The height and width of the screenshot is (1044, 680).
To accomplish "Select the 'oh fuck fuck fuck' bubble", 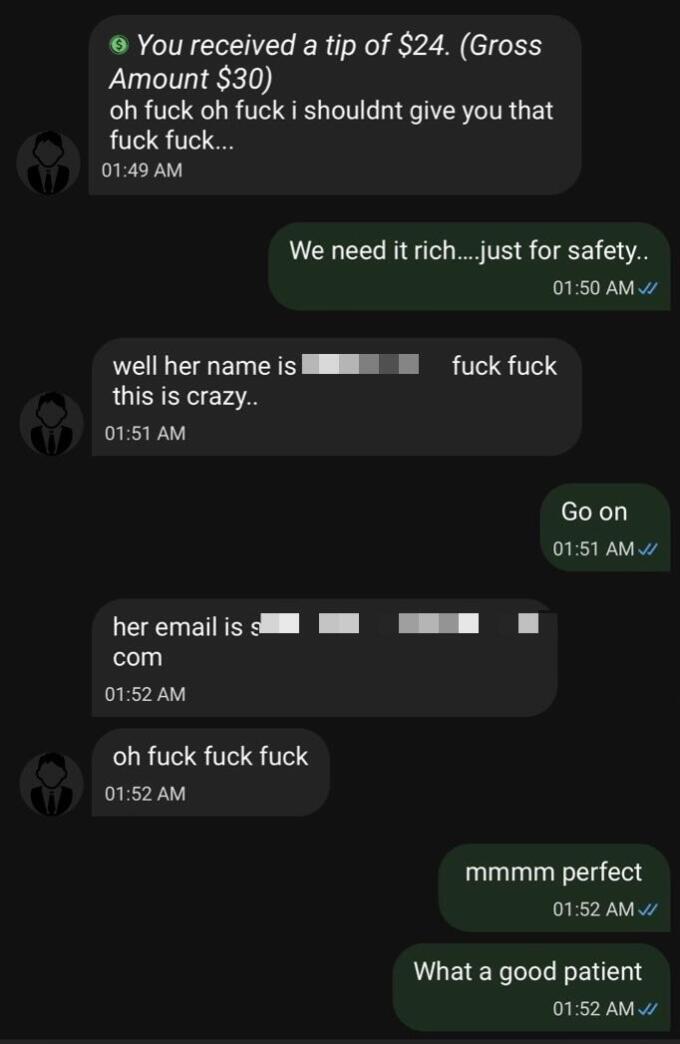I will tap(210, 772).
